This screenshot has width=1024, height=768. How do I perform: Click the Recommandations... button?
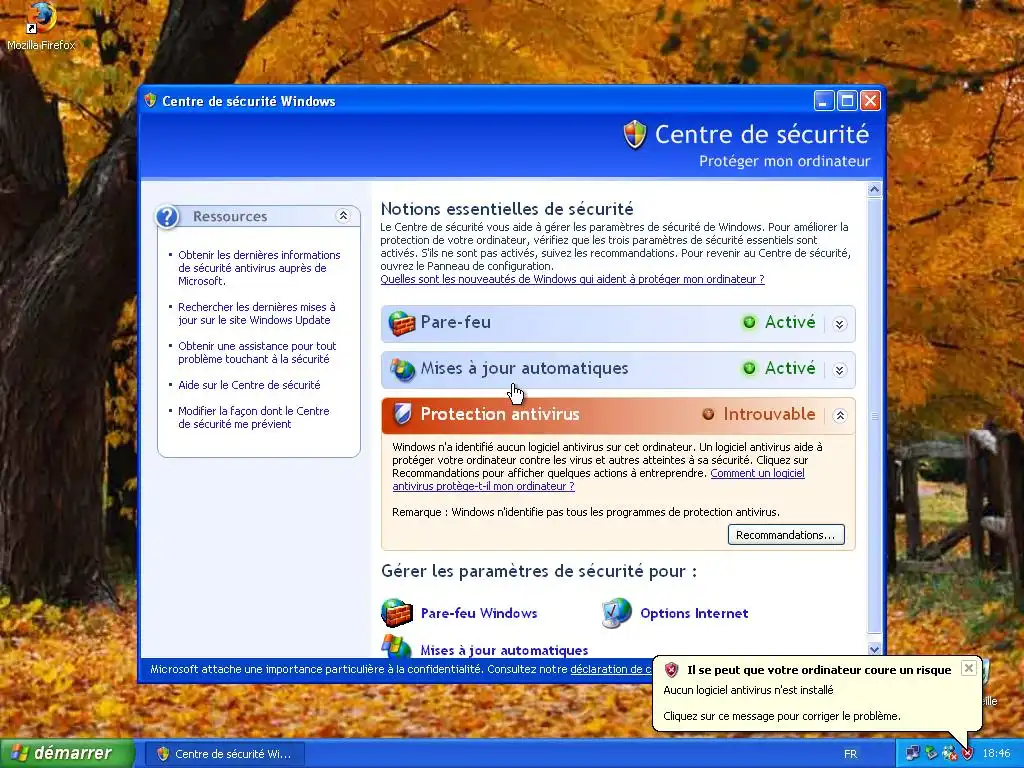pyautogui.click(x=786, y=535)
